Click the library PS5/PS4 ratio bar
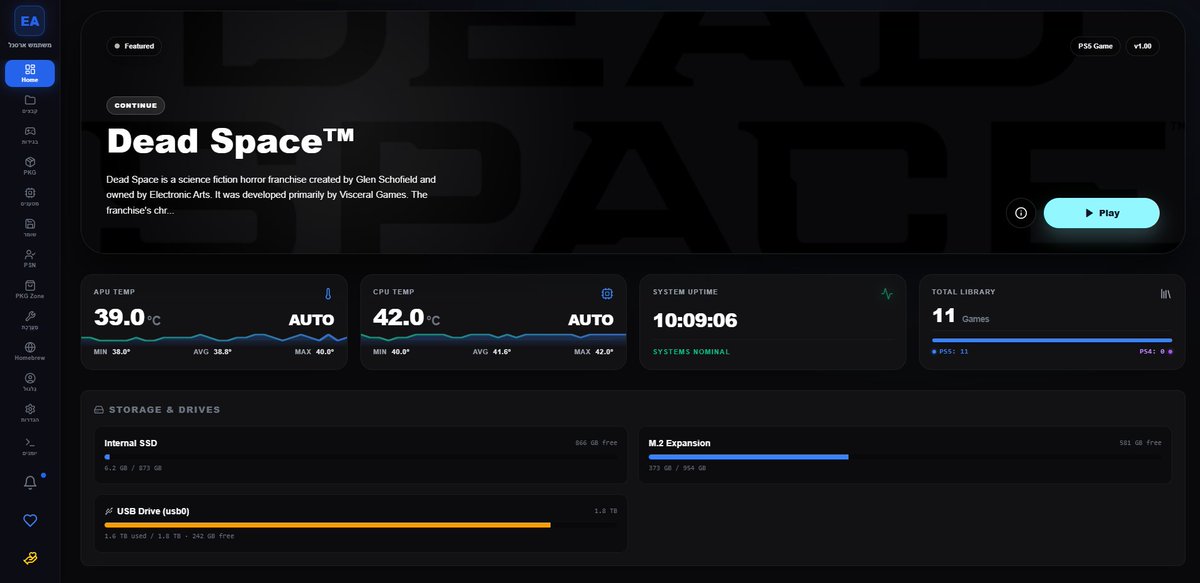This screenshot has height=583, width=1200. 1052,340
